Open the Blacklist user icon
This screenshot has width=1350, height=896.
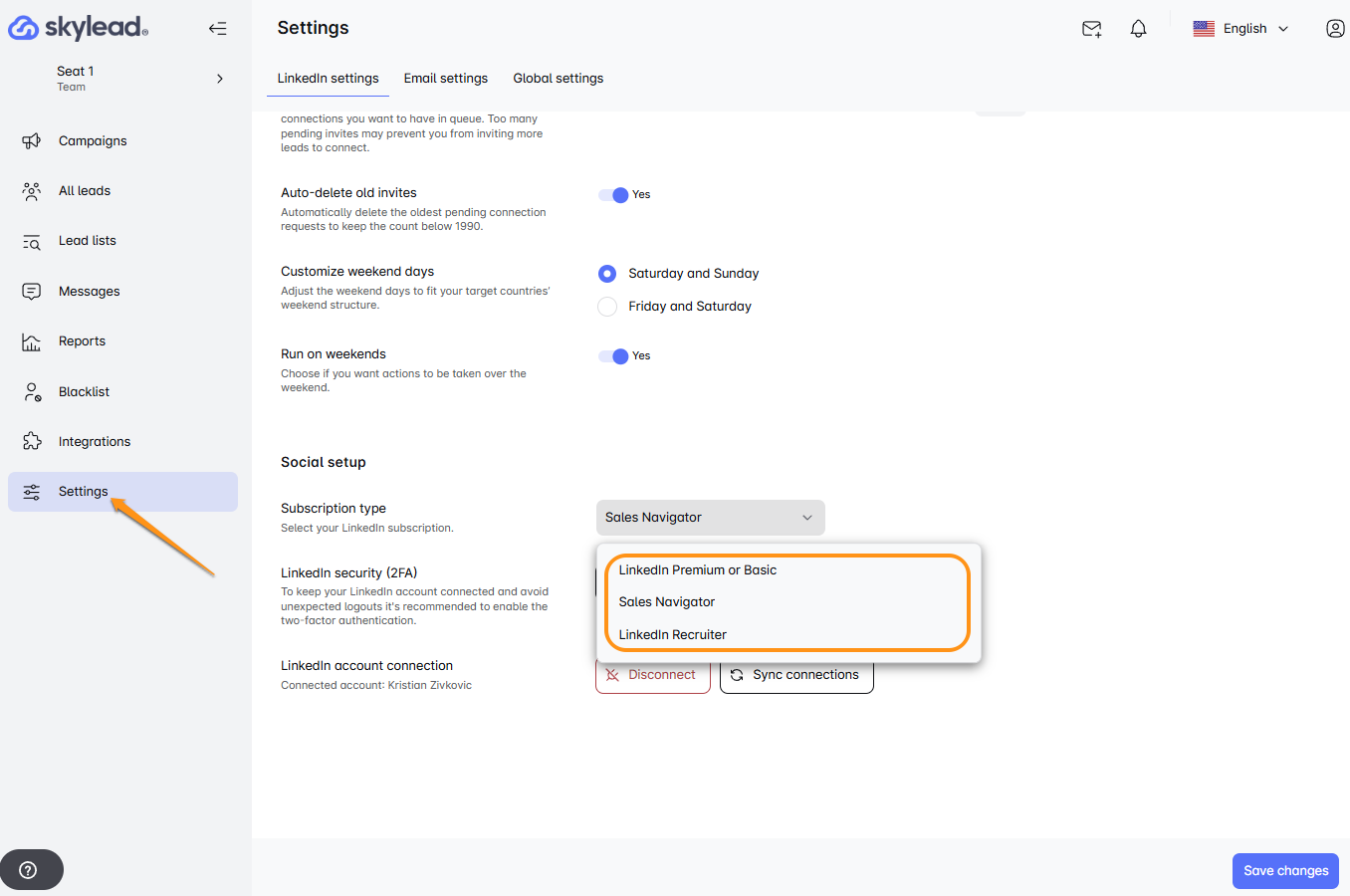point(32,392)
